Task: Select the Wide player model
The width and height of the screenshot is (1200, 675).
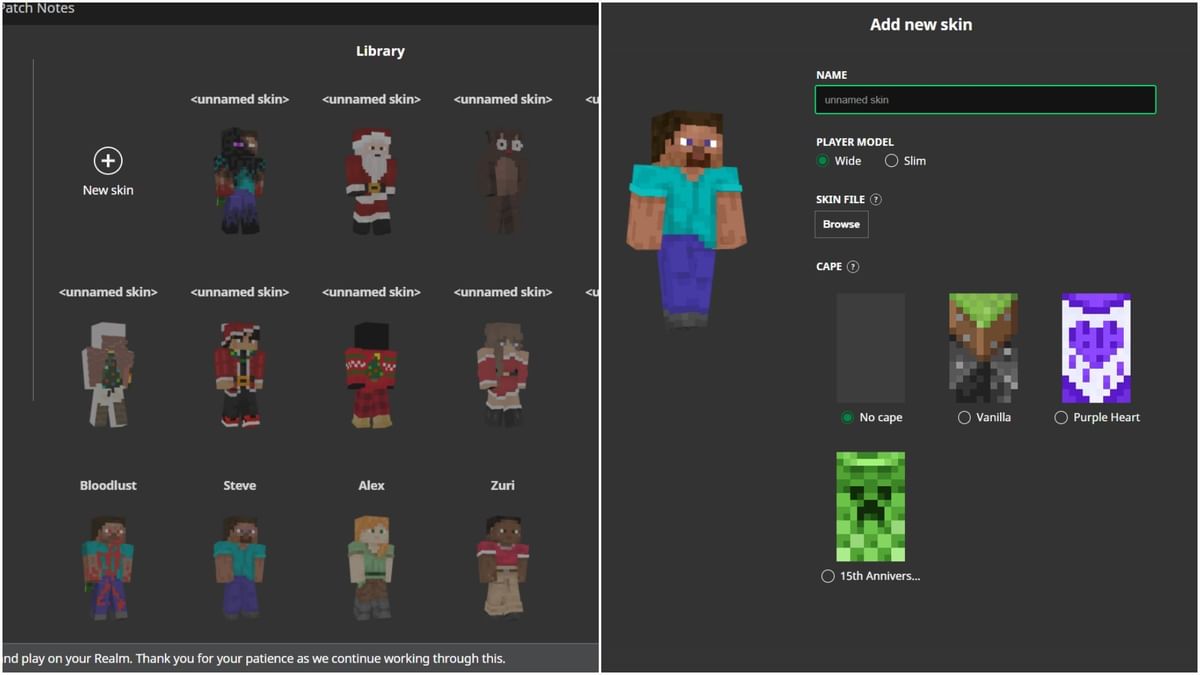Action: tap(823, 160)
